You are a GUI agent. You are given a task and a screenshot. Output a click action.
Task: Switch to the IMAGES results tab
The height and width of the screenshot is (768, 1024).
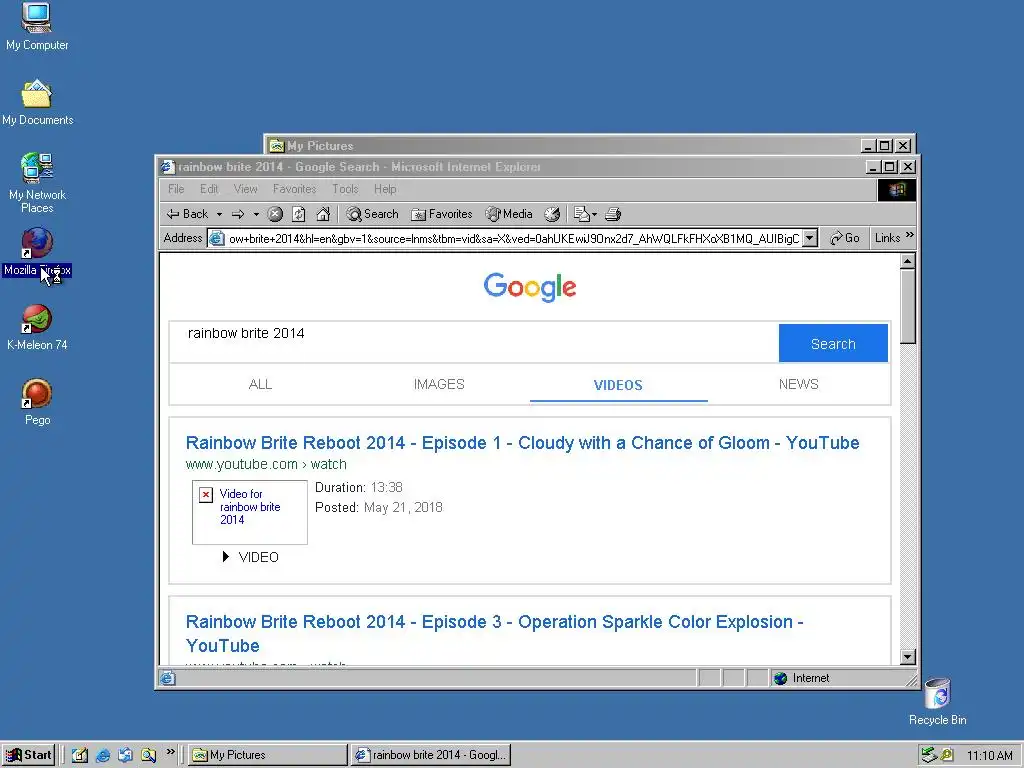pos(439,385)
